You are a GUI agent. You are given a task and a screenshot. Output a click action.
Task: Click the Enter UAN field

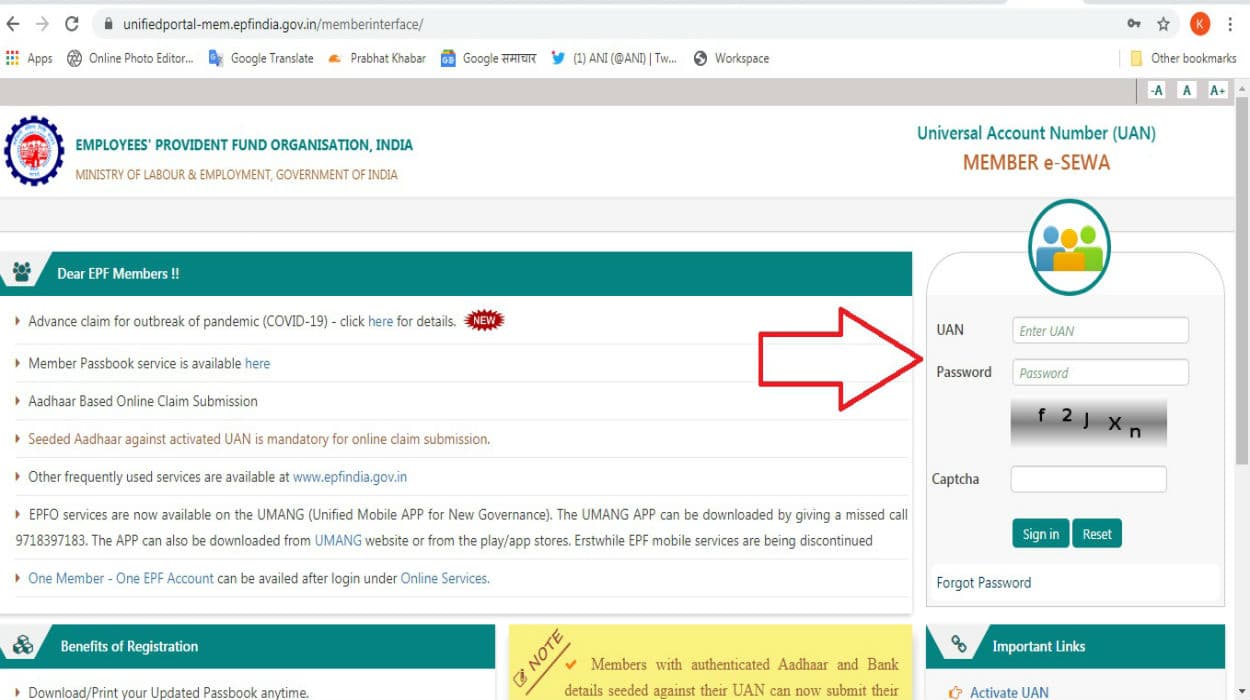[x=1100, y=331]
